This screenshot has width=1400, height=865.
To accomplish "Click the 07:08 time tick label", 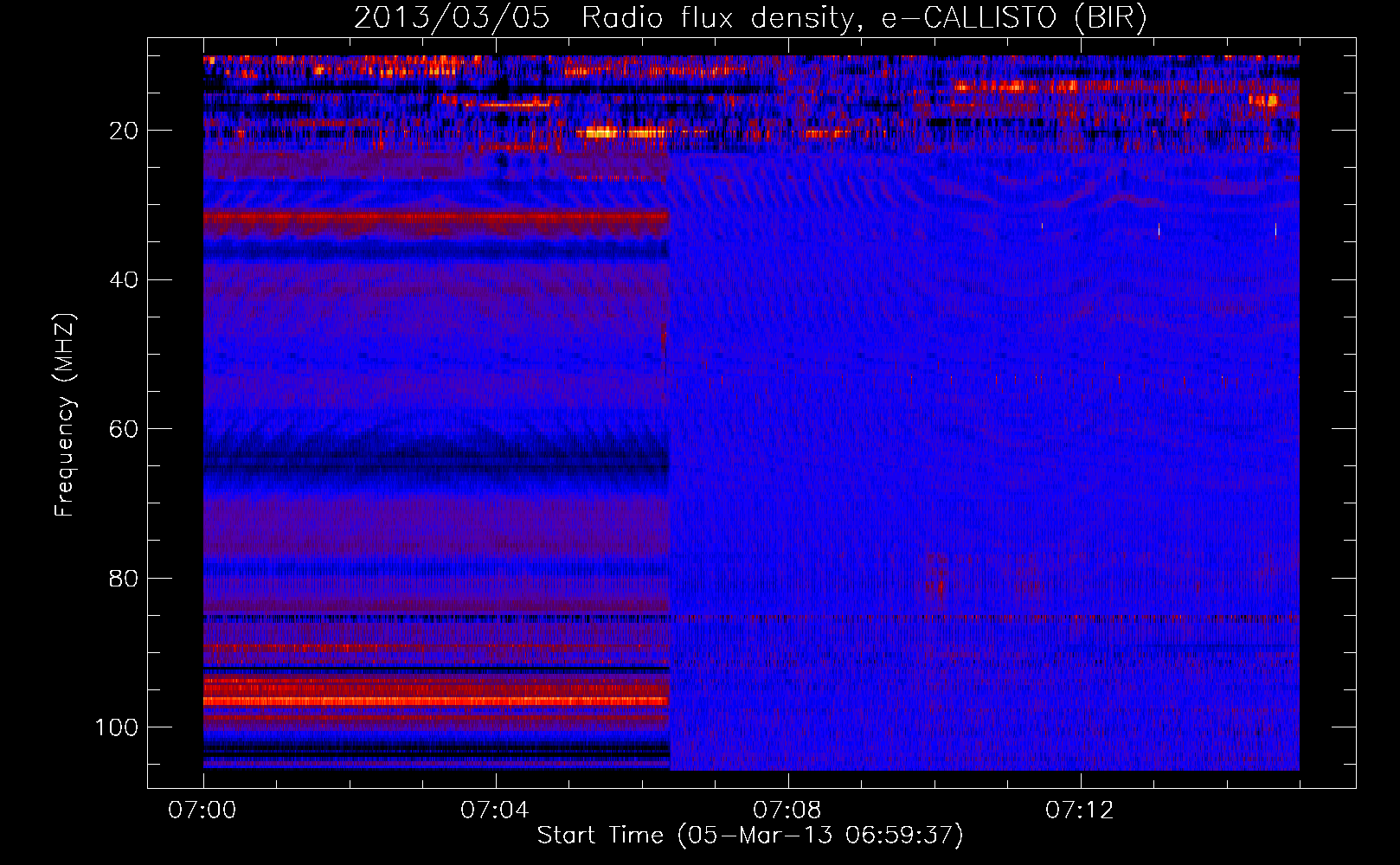I will [787, 811].
